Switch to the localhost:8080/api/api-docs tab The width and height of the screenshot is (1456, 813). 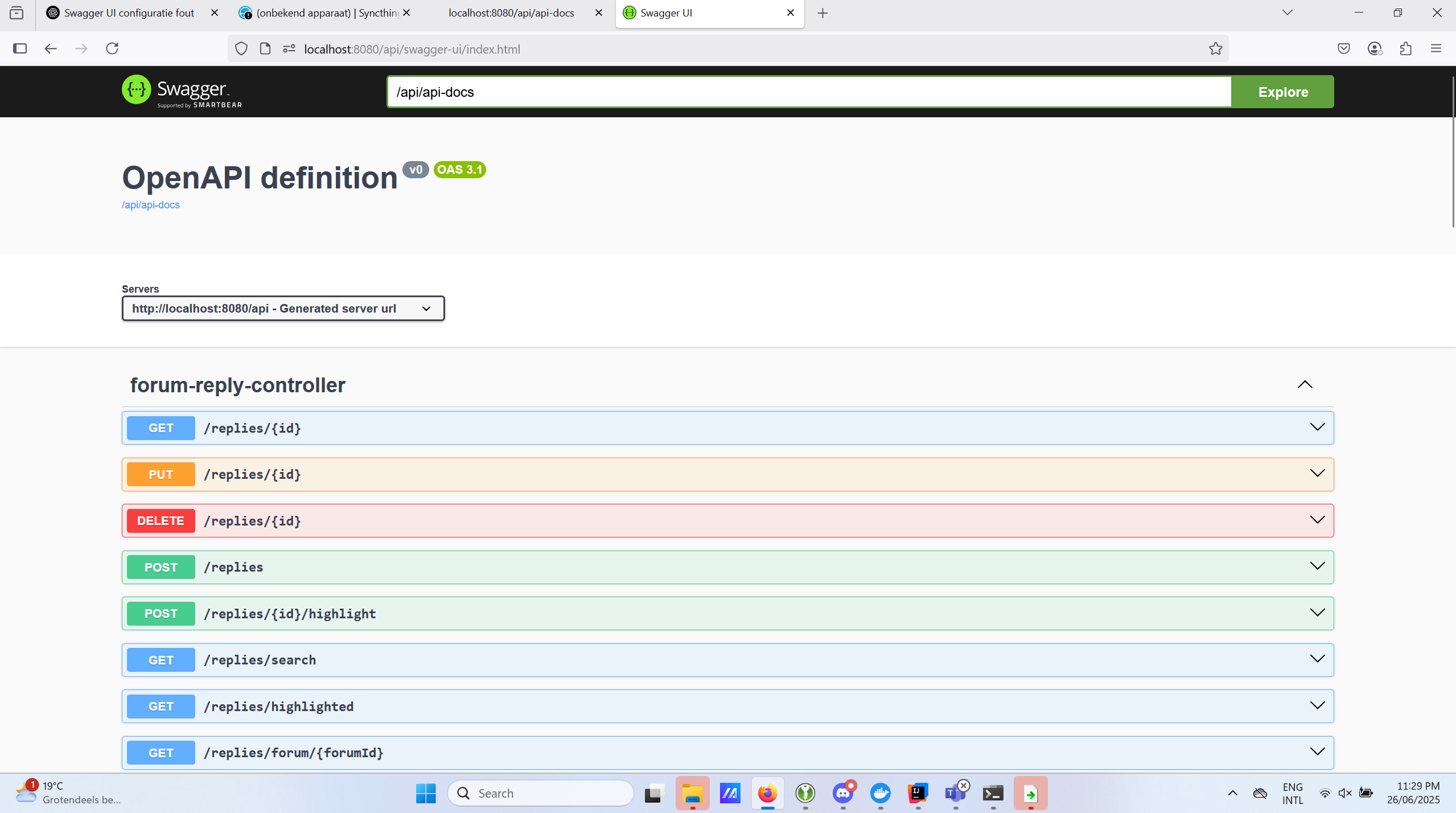click(511, 13)
